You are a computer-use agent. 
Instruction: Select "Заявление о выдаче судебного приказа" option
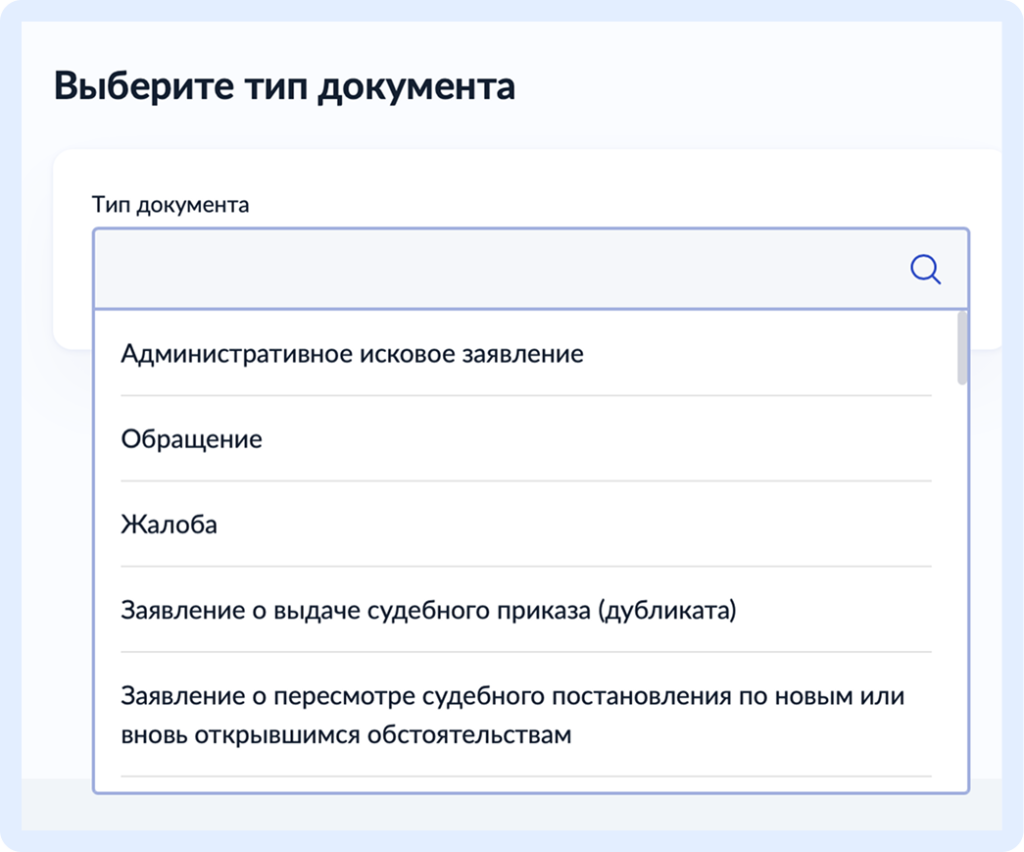[x=428, y=610]
